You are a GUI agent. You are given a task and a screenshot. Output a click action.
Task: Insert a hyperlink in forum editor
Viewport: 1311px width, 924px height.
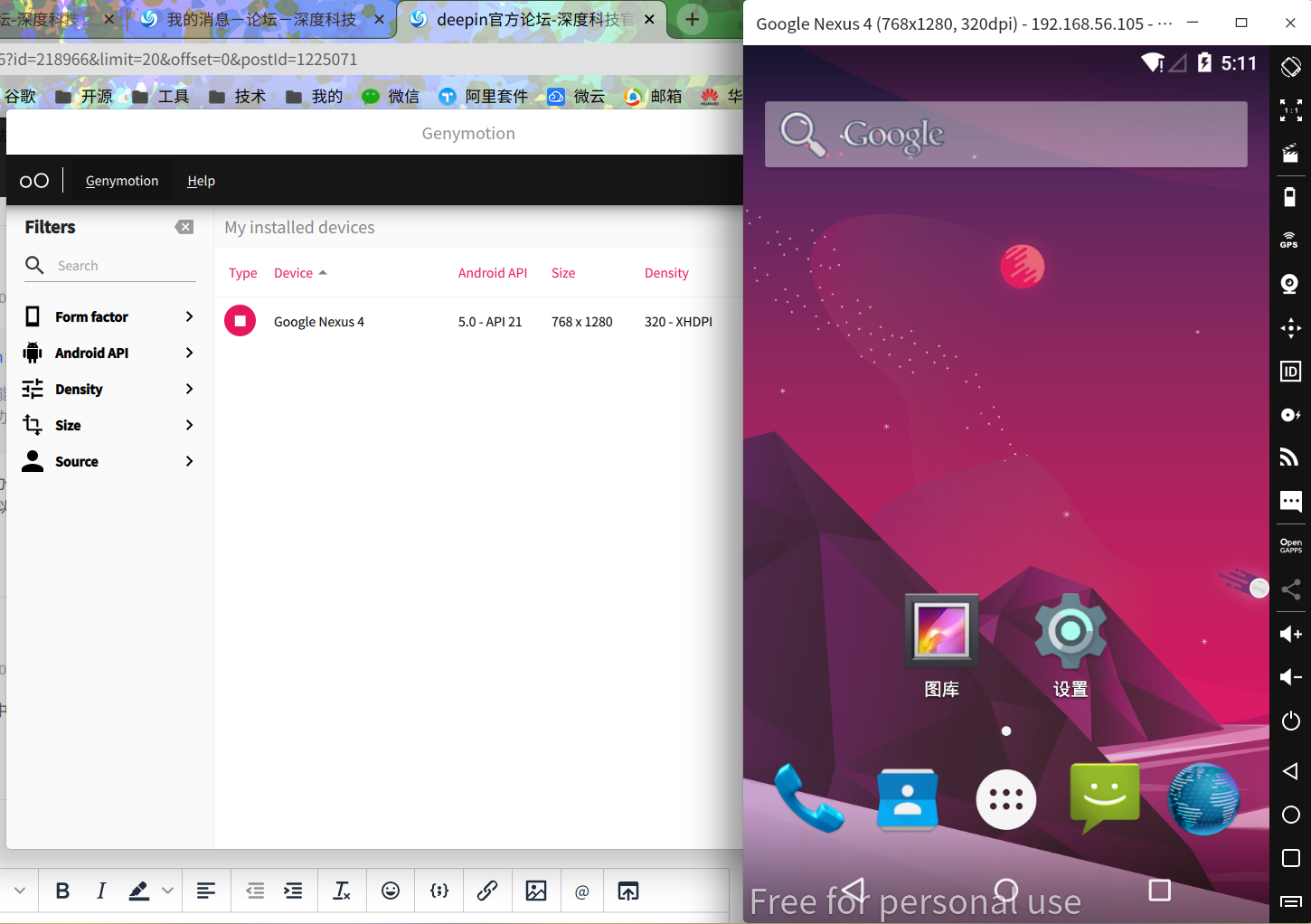coord(487,891)
